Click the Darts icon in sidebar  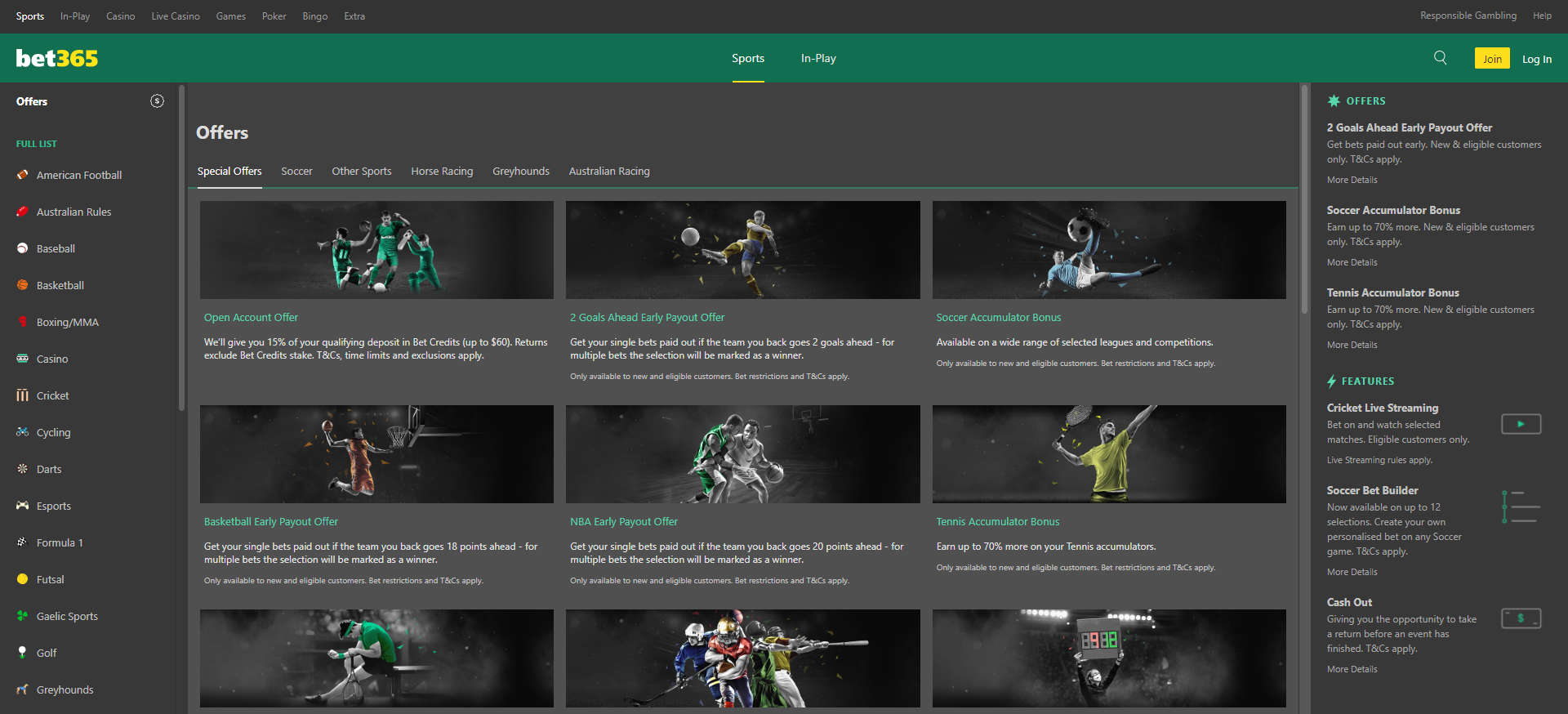[x=22, y=469]
